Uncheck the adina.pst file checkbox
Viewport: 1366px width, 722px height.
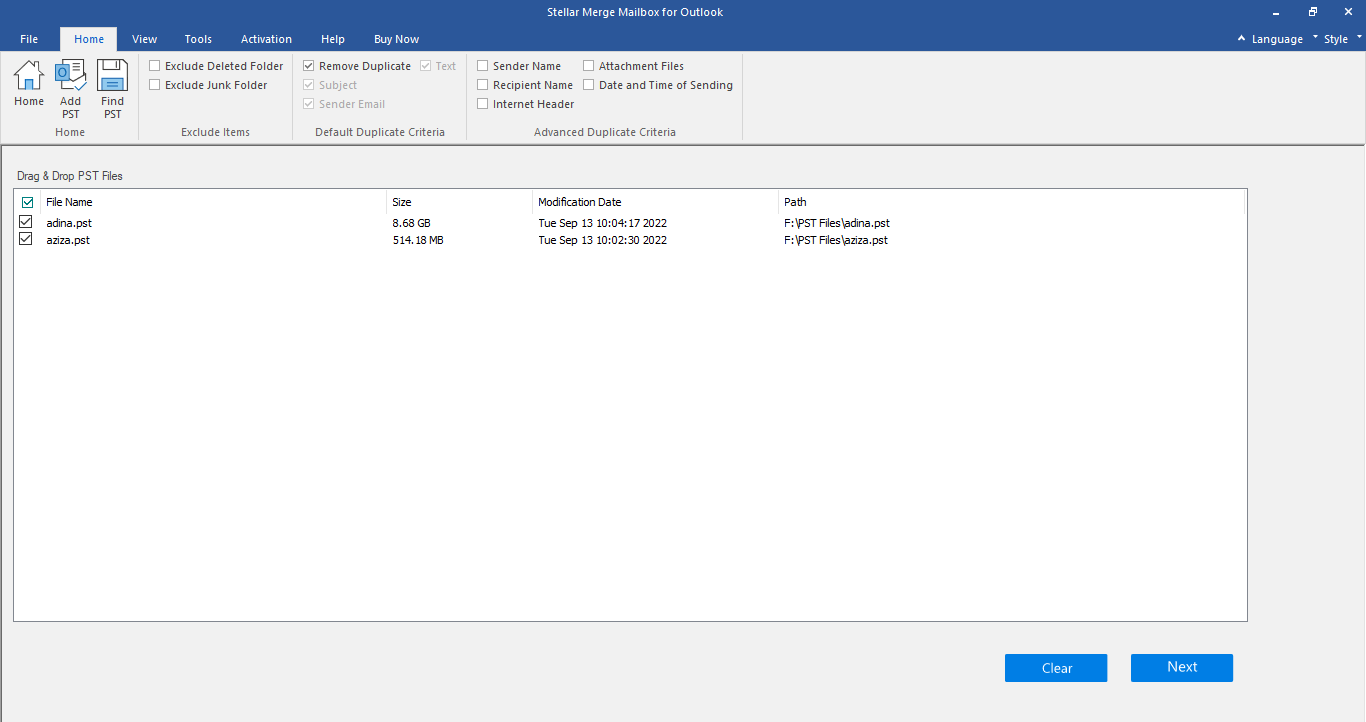(x=26, y=222)
